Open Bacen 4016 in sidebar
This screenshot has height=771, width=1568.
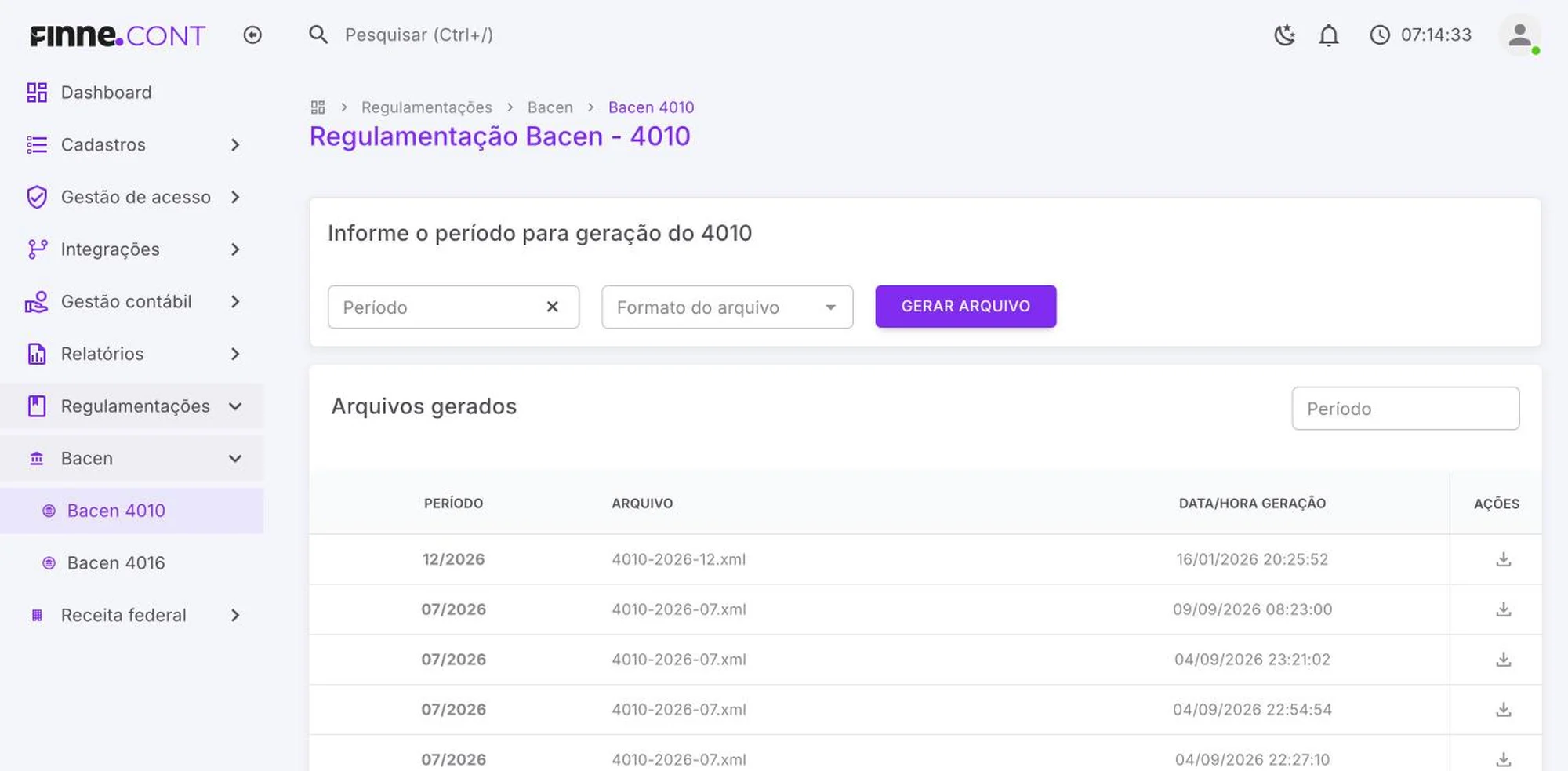(132, 563)
